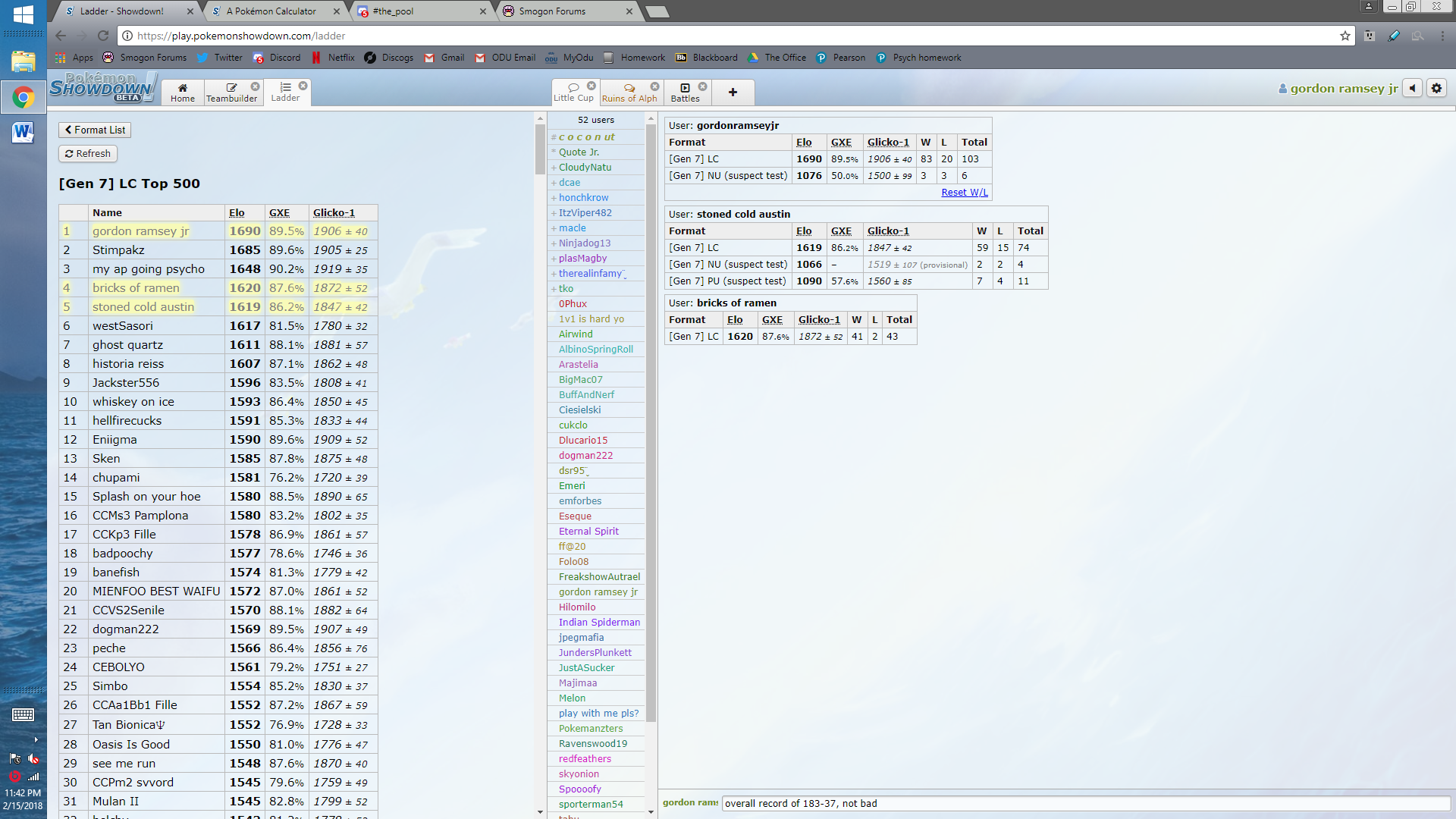Open new Chrome tab button
The image size is (1456, 819).
coord(657,11)
